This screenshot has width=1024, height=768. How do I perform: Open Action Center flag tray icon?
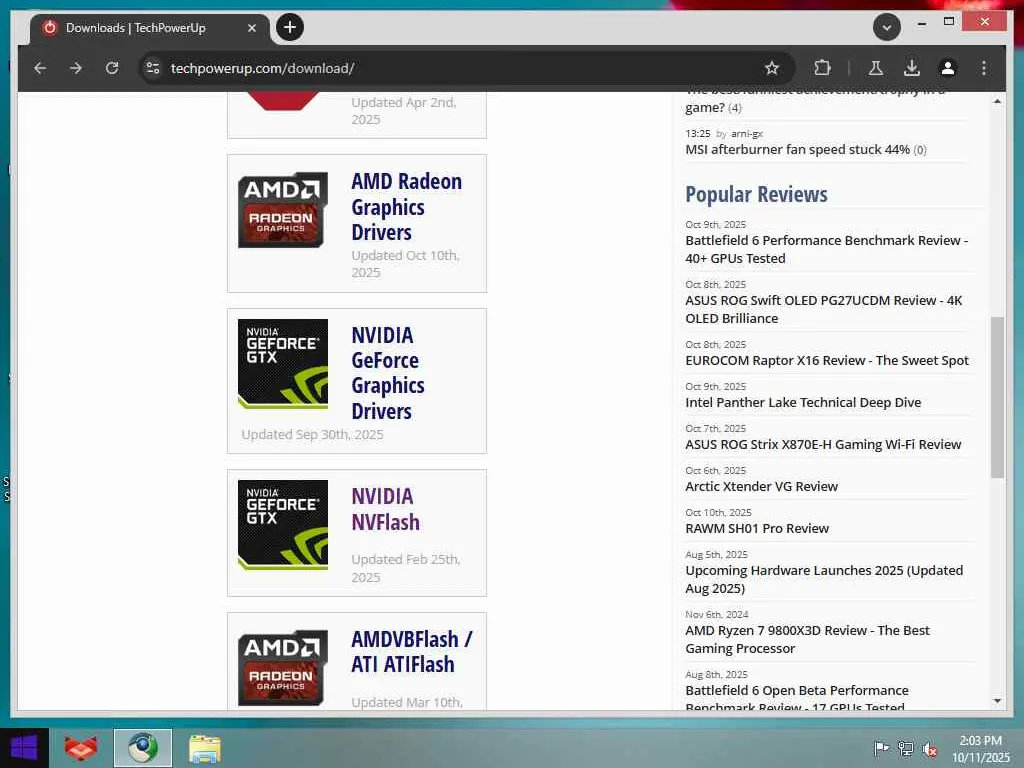881,748
